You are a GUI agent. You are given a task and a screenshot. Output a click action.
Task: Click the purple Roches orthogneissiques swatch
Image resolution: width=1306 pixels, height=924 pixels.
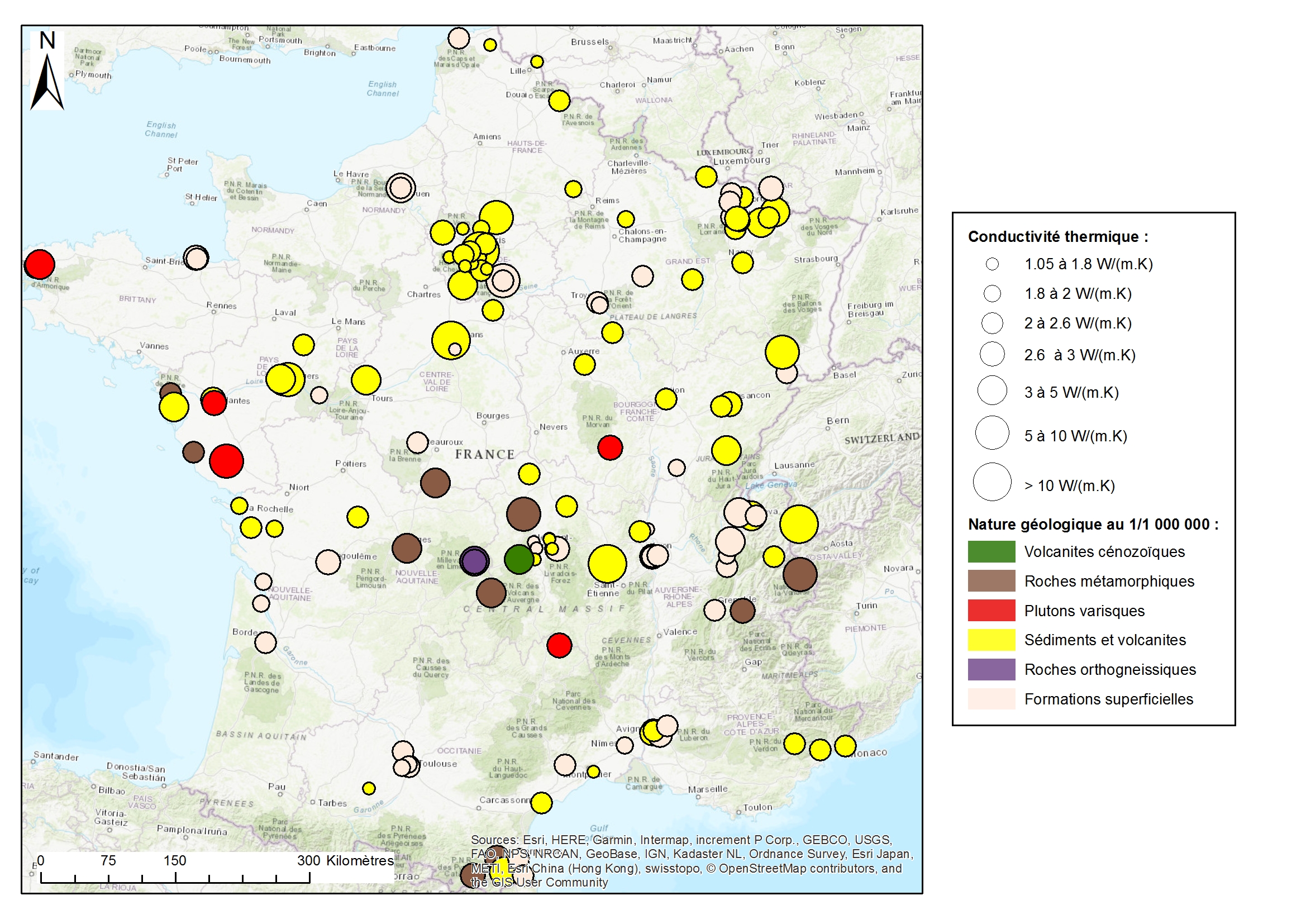992,669
